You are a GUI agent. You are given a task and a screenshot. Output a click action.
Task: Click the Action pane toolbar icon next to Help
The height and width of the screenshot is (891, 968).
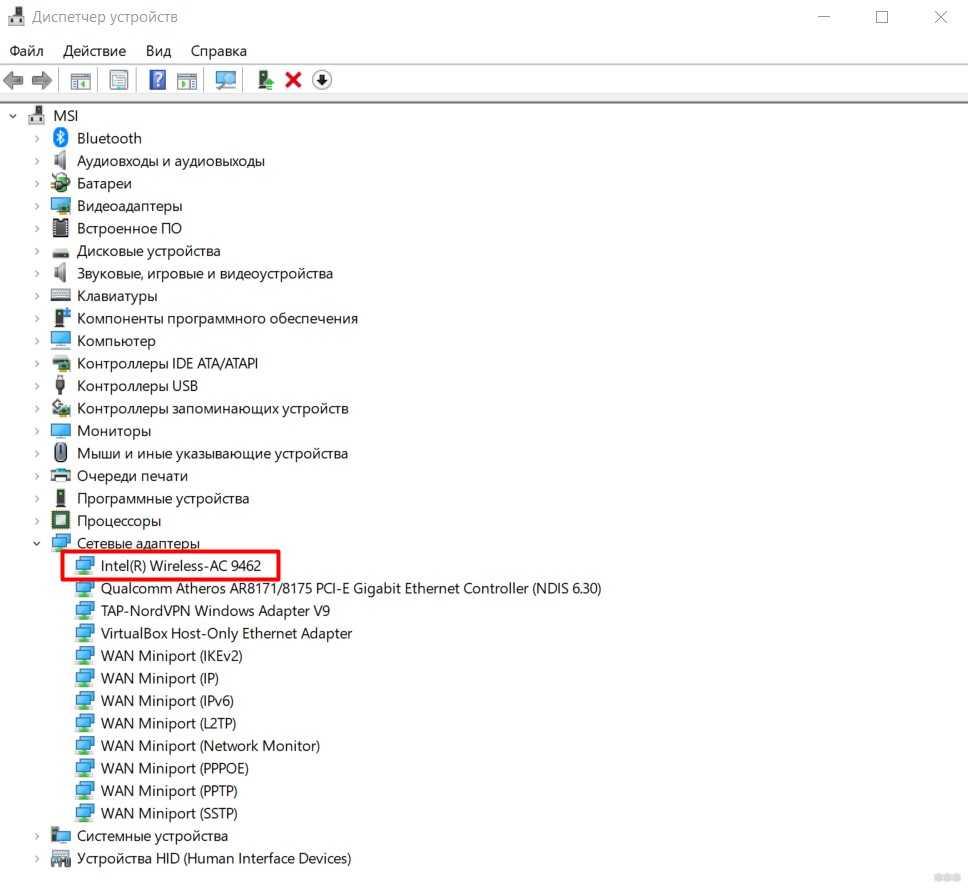tap(186, 81)
